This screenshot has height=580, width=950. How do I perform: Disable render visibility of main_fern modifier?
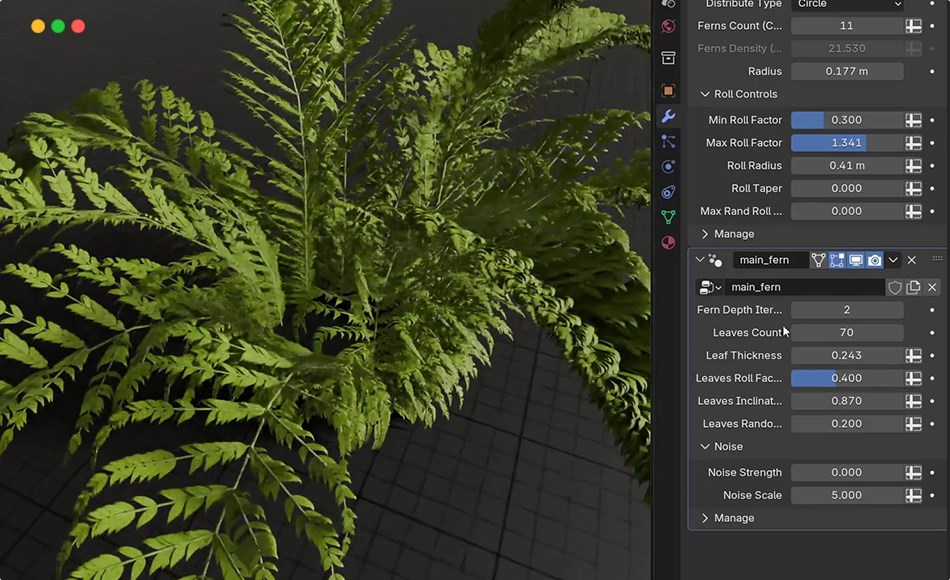click(875, 260)
